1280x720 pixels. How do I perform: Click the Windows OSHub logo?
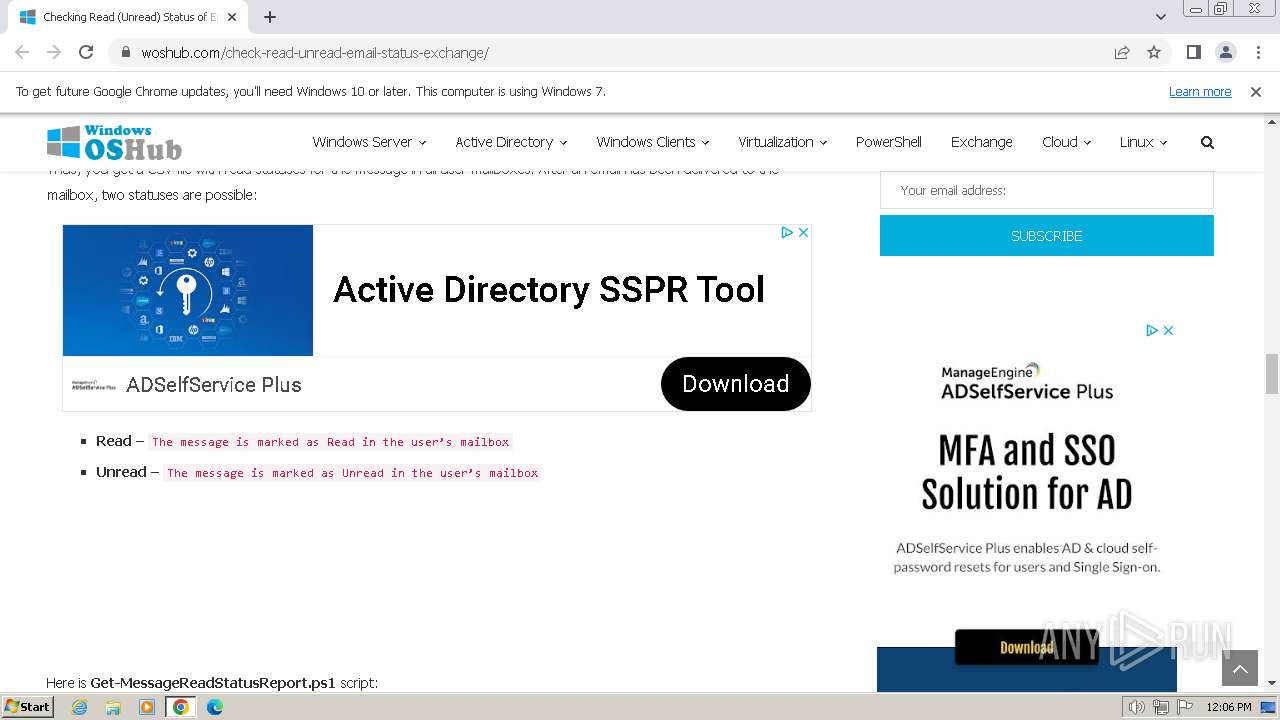point(115,142)
